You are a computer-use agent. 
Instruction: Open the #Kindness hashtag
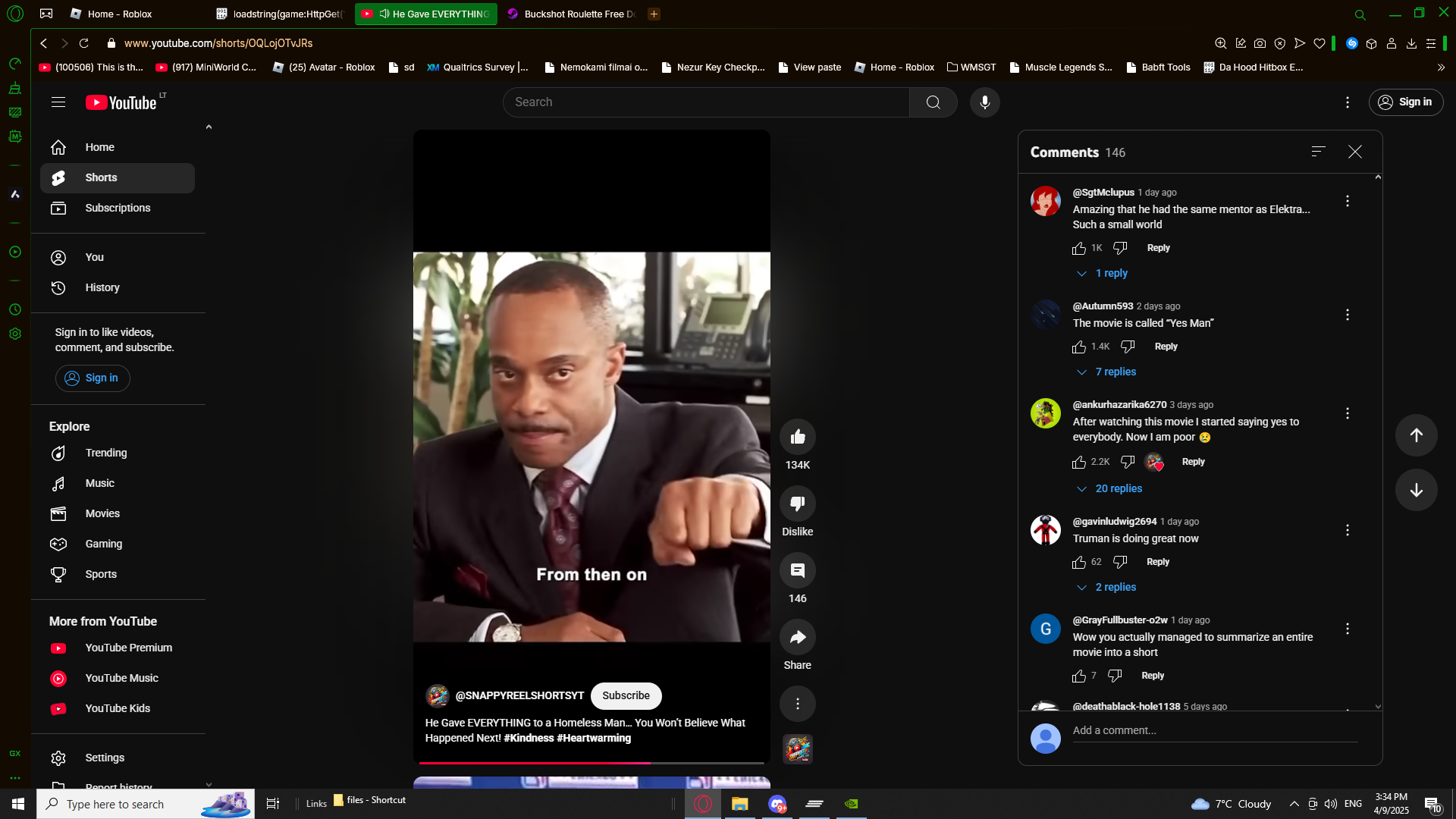click(x=529, y=738)
